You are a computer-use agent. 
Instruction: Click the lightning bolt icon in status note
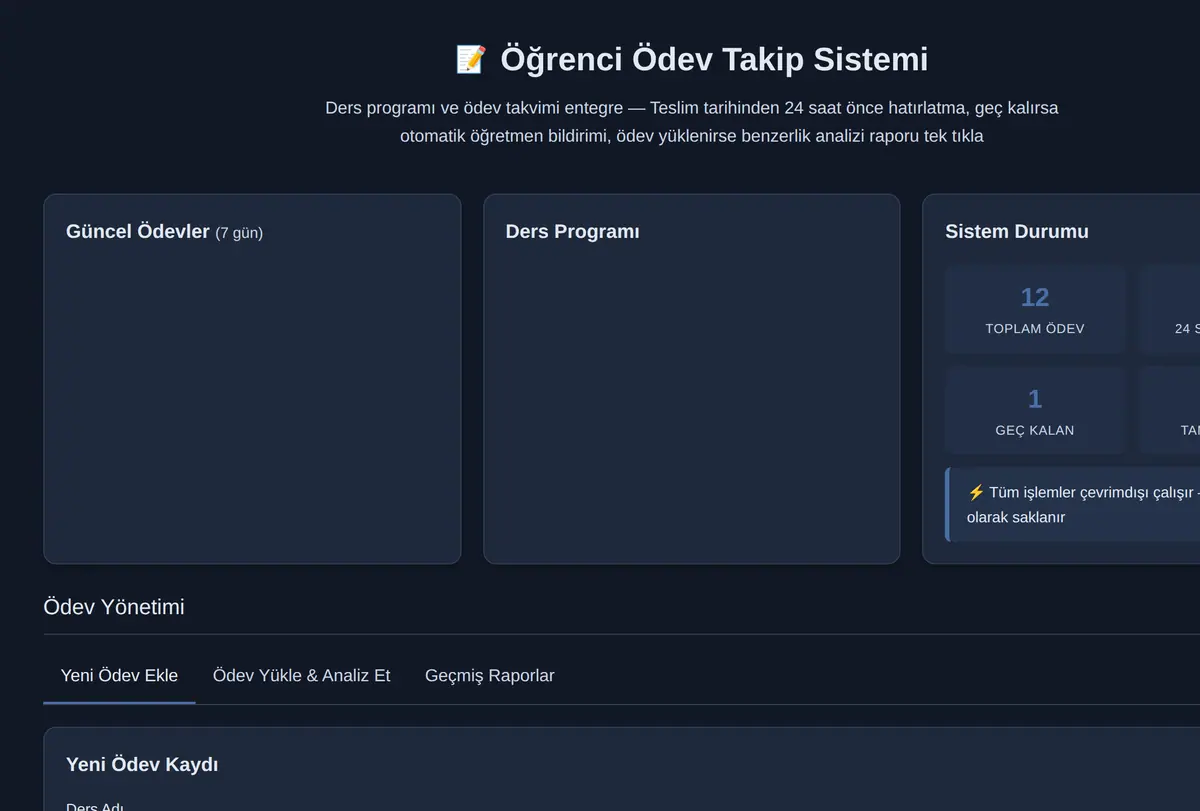(976, 492)
